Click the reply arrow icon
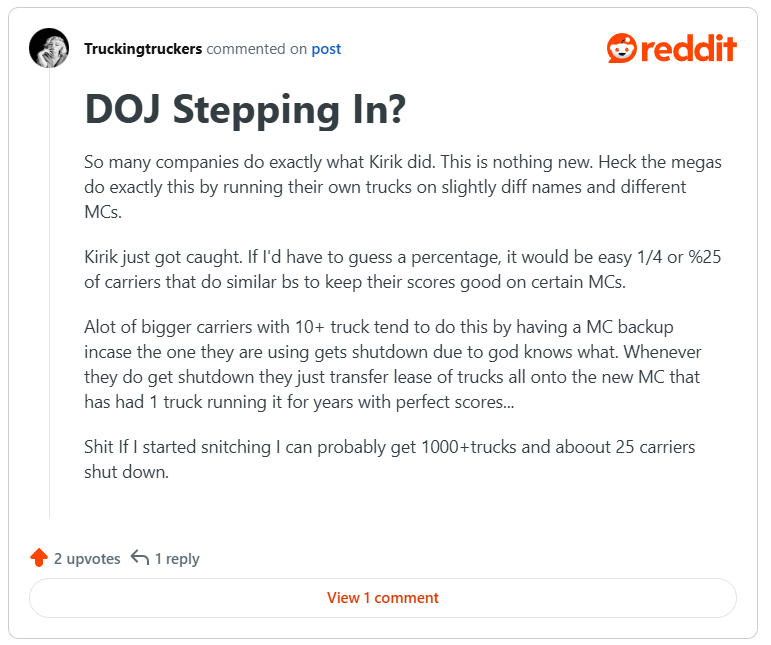 pyautogui.click(x=140, y=558)
